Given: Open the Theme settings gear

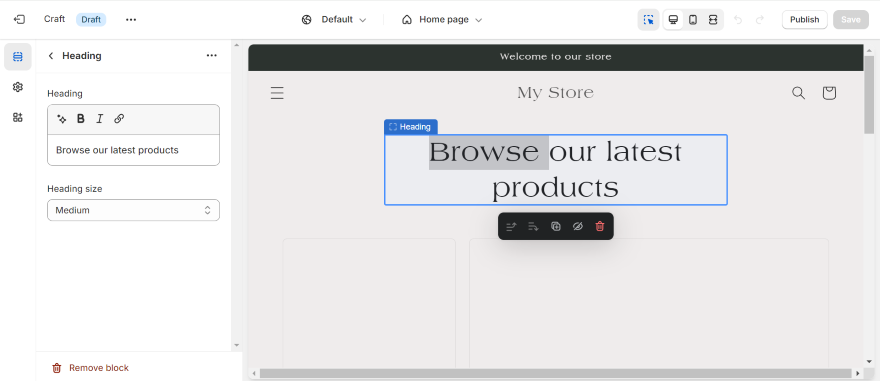Looking at the screenshot, I should [x=17, y=87].
